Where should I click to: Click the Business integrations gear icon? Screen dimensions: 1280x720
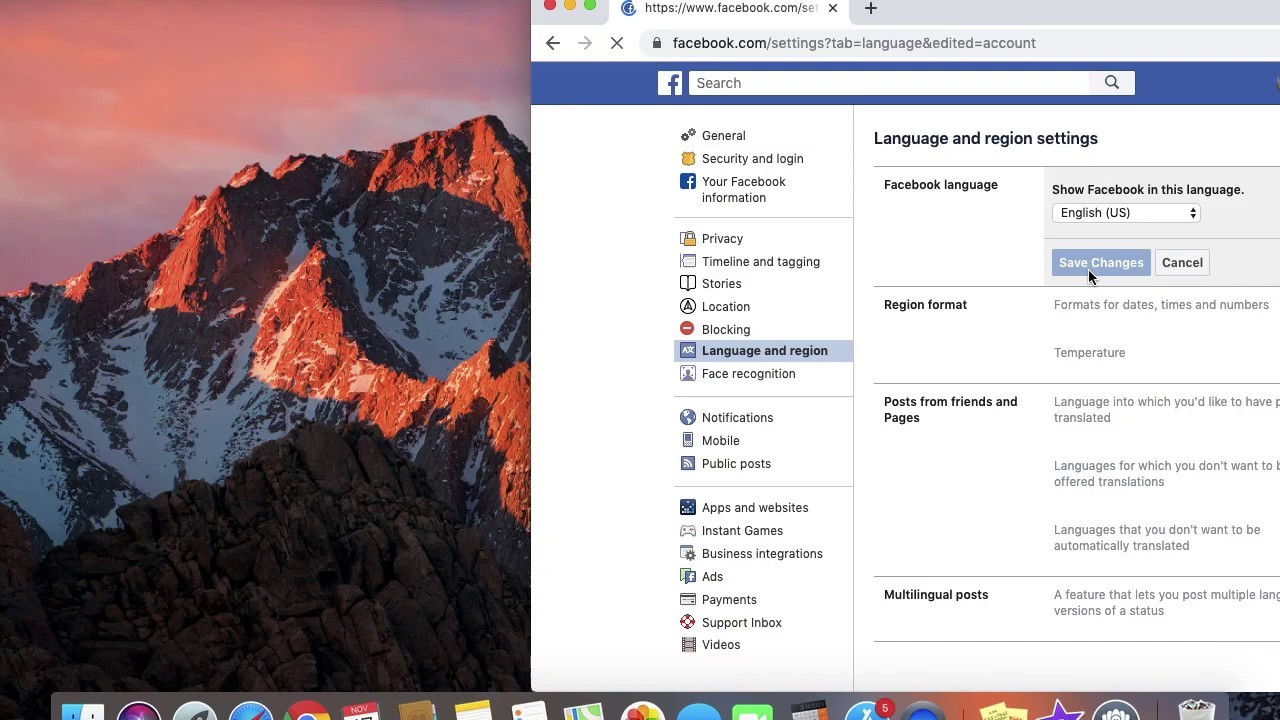pos(688,553)
